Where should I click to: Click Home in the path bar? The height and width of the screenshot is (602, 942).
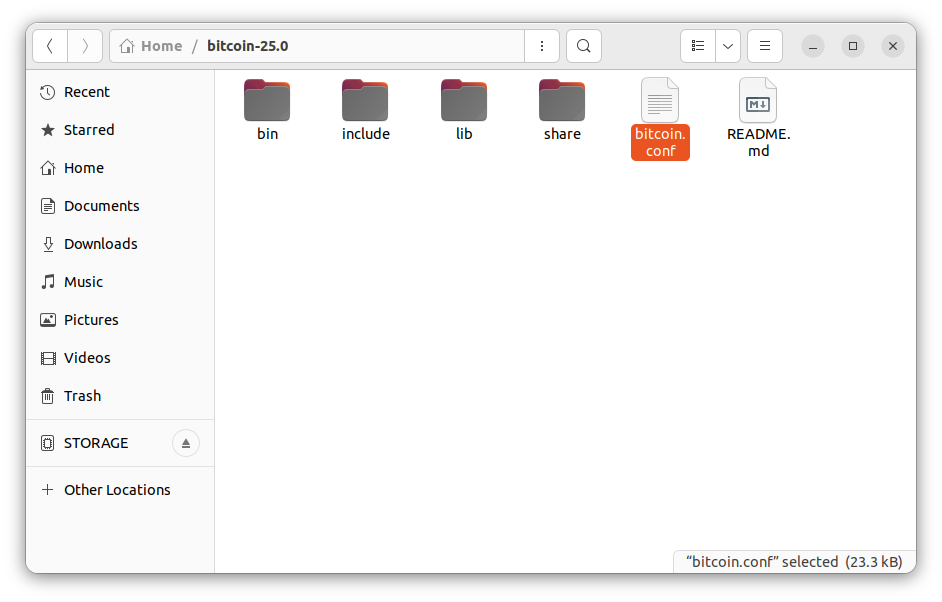(x=151, y=46)
